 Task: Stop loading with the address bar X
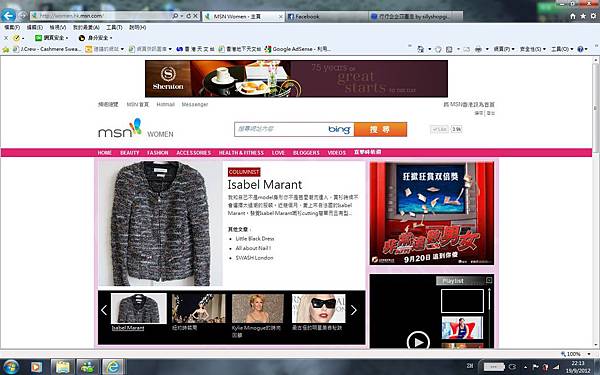(195, 16)
